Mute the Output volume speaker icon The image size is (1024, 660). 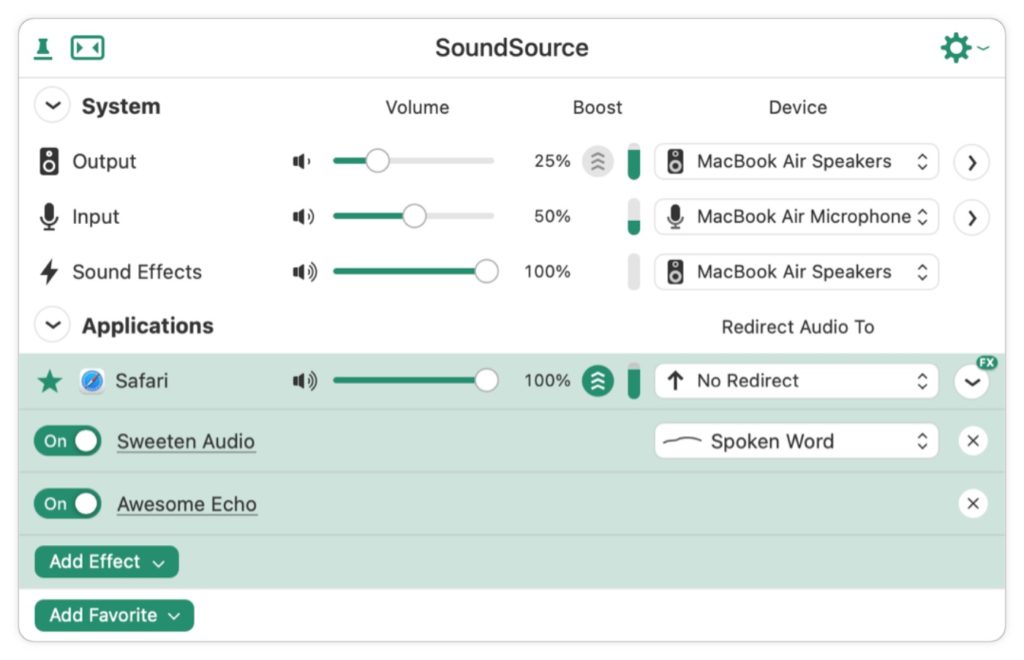point(302,161)
